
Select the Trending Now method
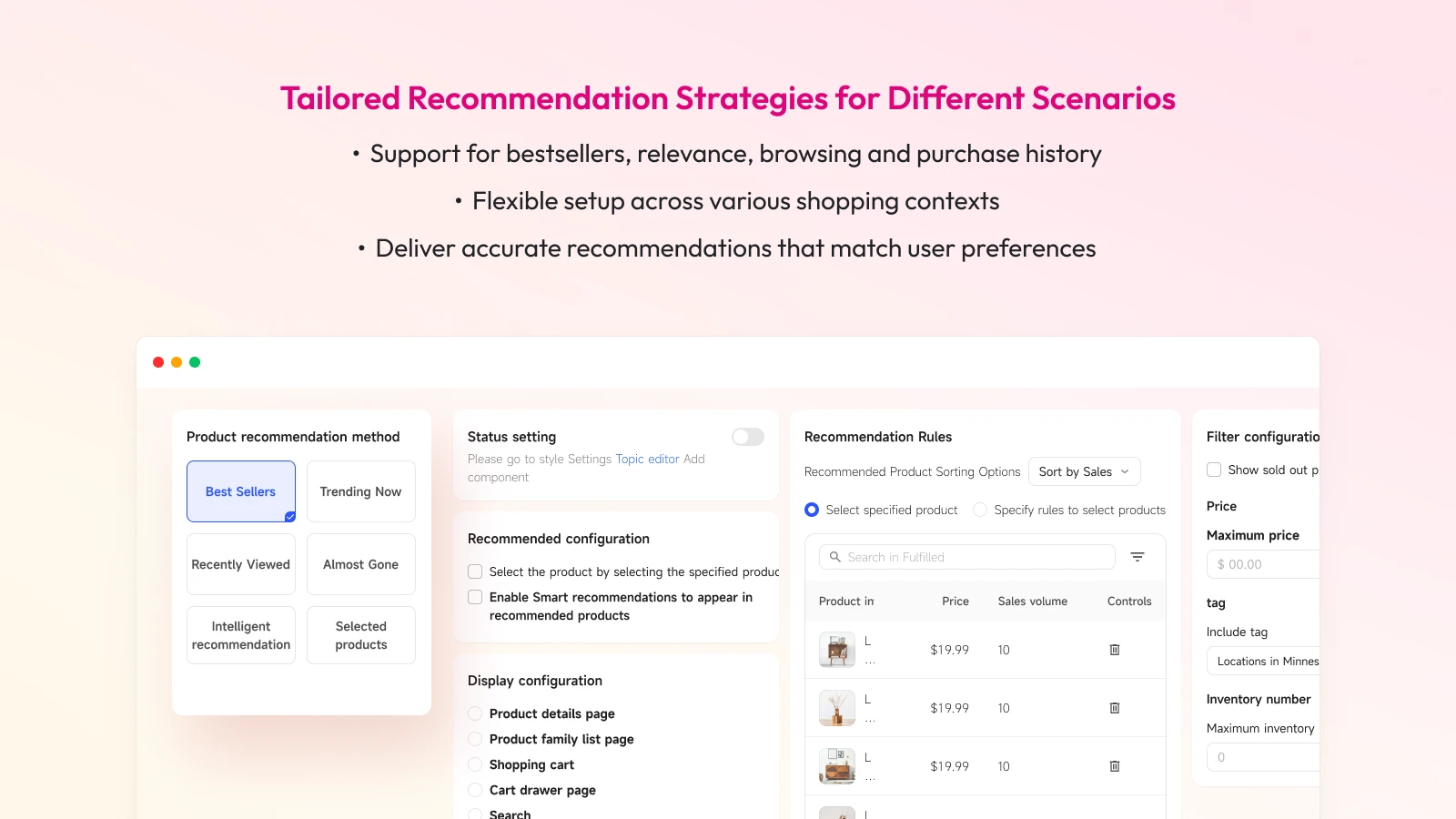361,491
